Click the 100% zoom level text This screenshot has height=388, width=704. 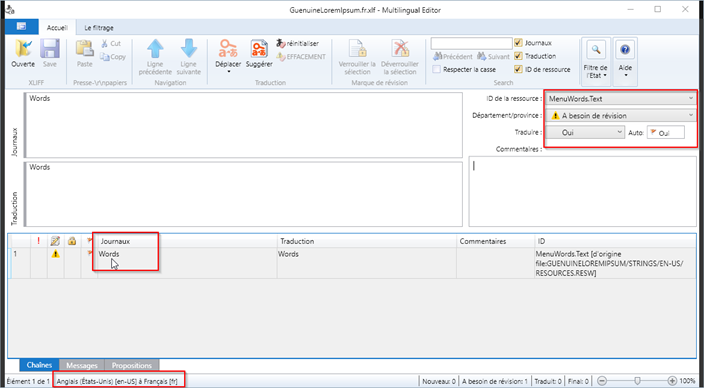click(687, 381)
